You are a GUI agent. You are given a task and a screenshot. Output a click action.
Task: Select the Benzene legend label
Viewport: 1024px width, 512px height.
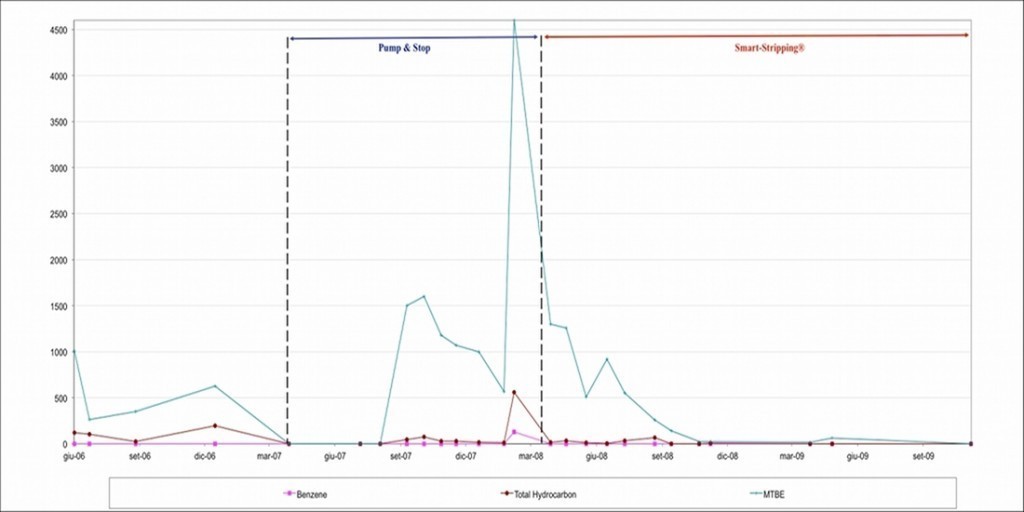click(315, 493)
